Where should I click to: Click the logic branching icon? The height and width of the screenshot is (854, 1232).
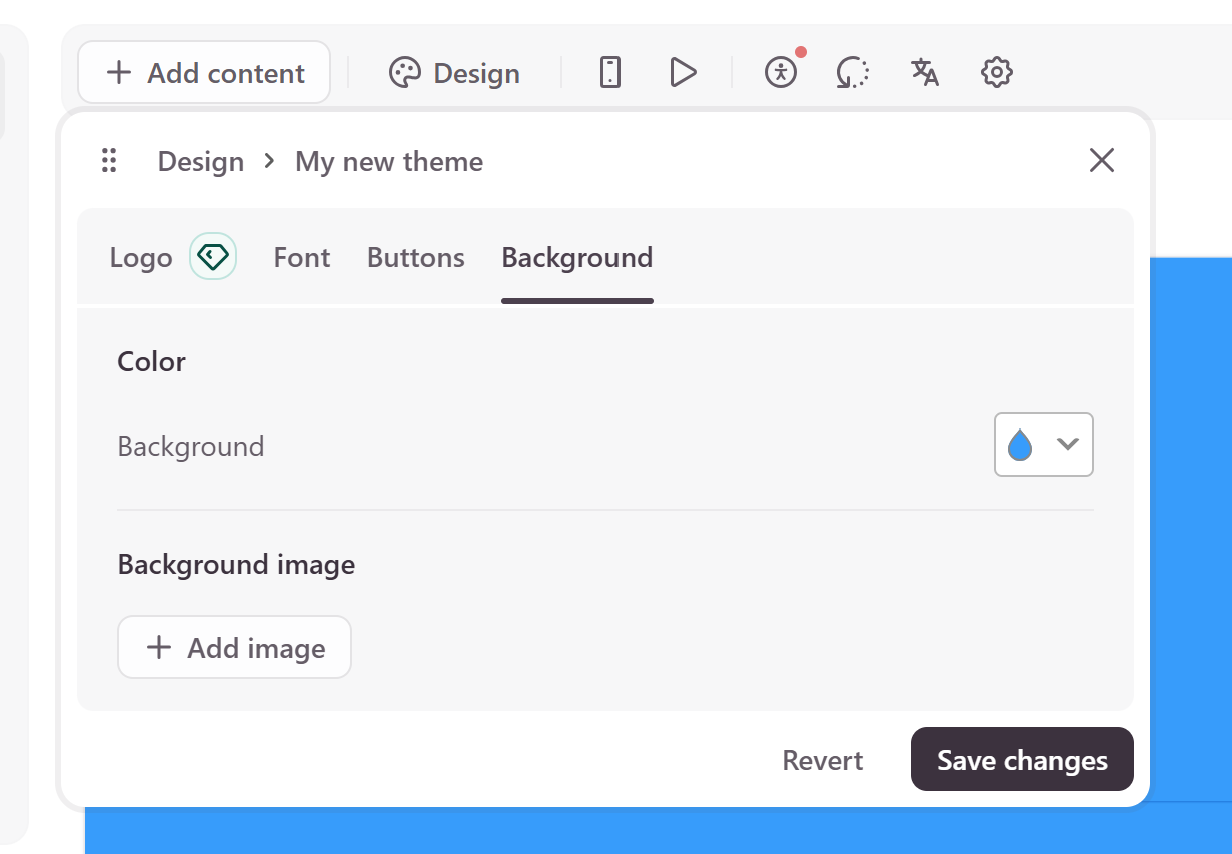click(x=853, y=72)
